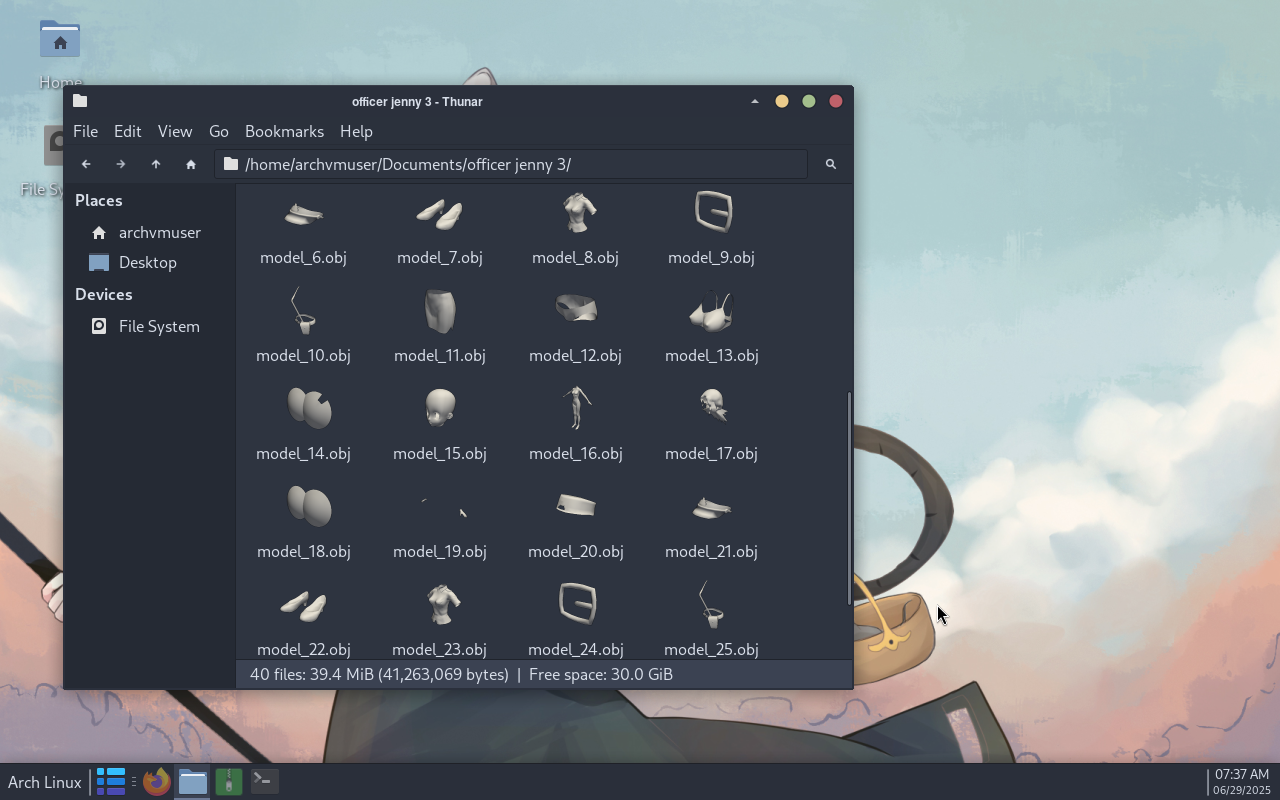Select the model_19.obj file icon
This screenshot has height=800, width=1280.
point(444,507)
